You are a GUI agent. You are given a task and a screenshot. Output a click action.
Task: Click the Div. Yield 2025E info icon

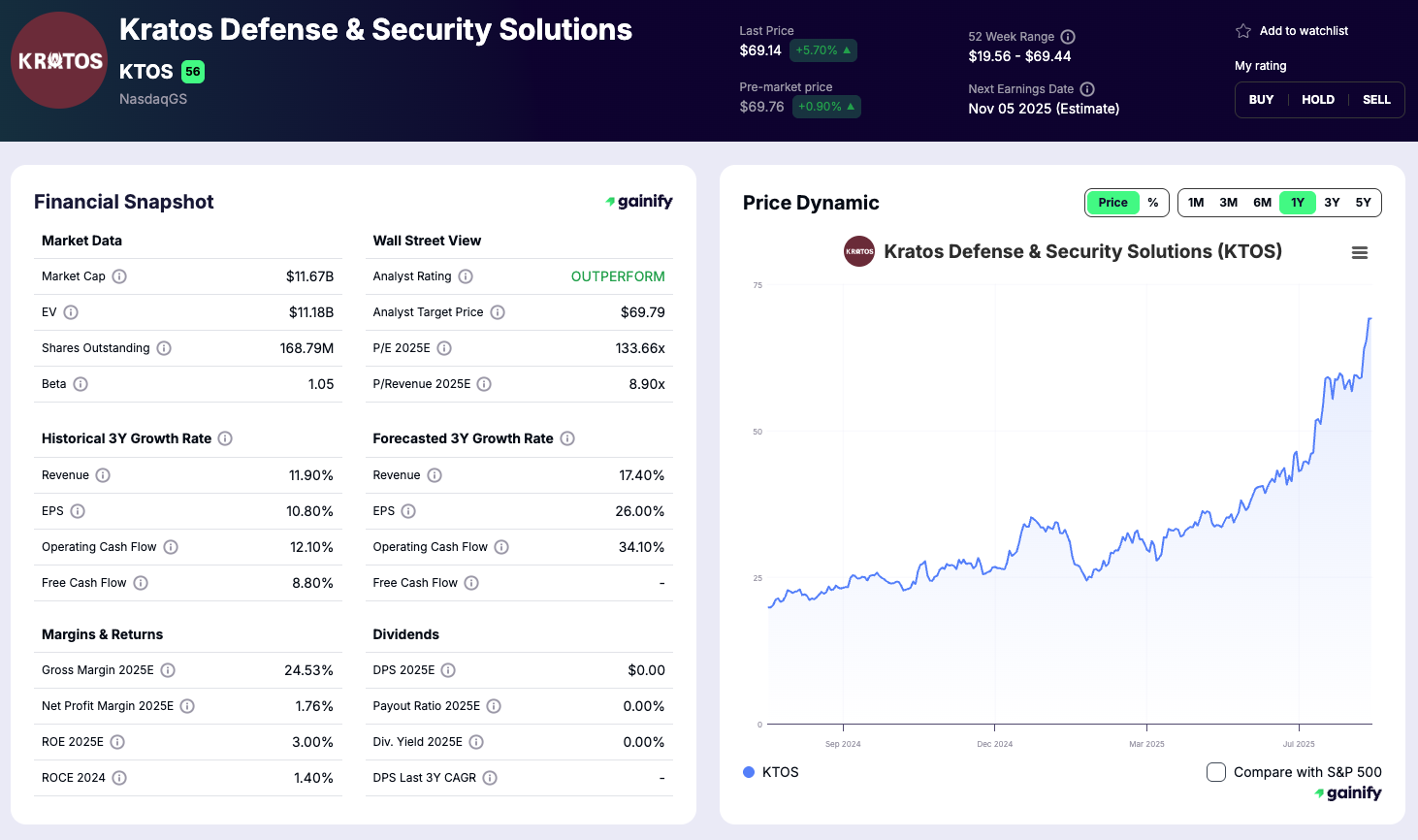(476, 742)
